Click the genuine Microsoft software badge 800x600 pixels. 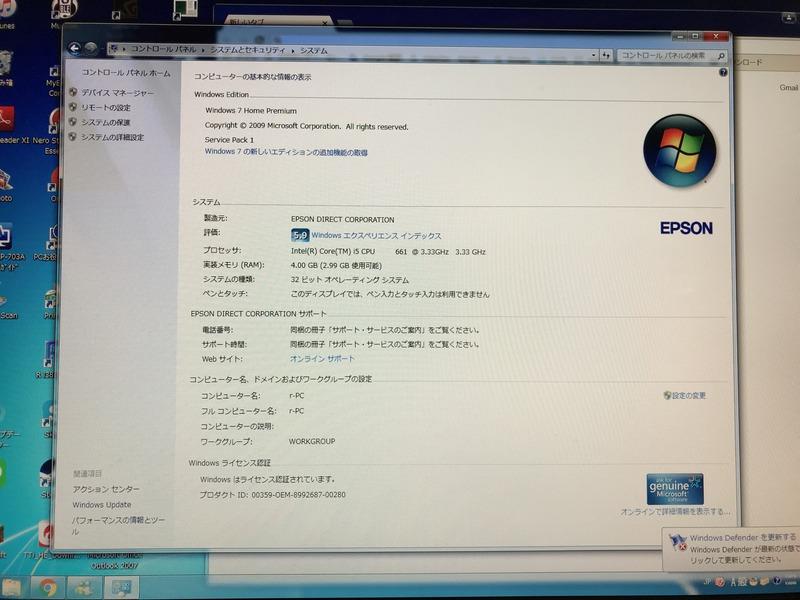pyautogui.click(x=675, y=489)
